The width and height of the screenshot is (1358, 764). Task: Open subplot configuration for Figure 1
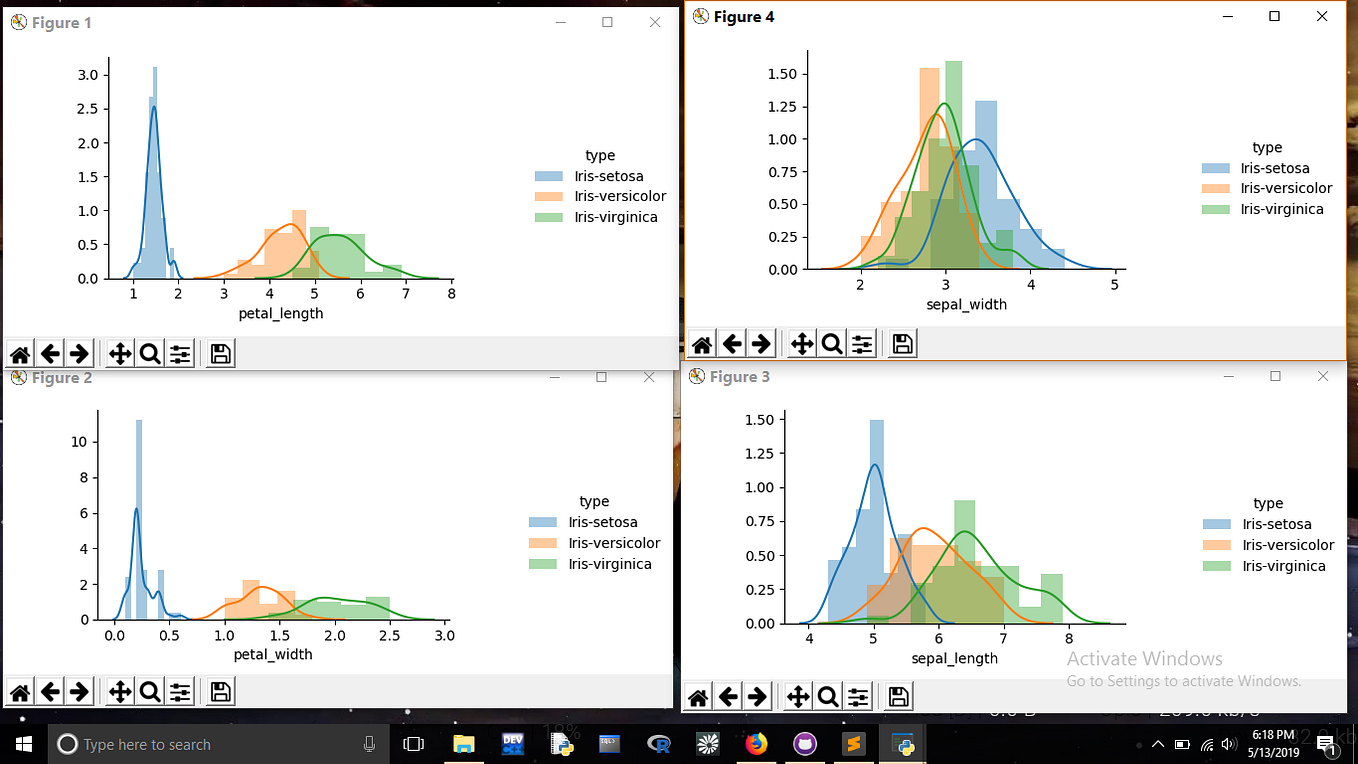tap(180, 353)
